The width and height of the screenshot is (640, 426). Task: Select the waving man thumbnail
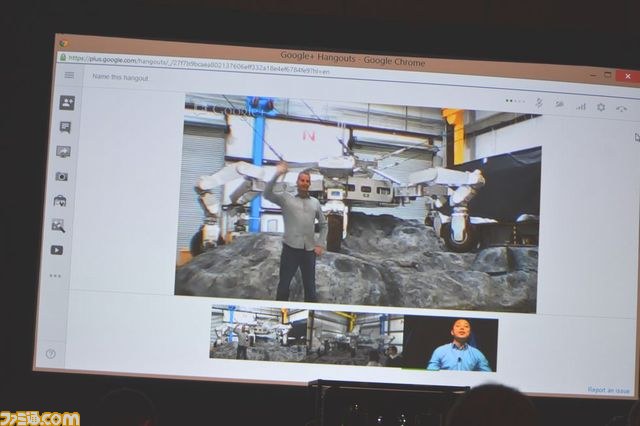pos(259,333)
